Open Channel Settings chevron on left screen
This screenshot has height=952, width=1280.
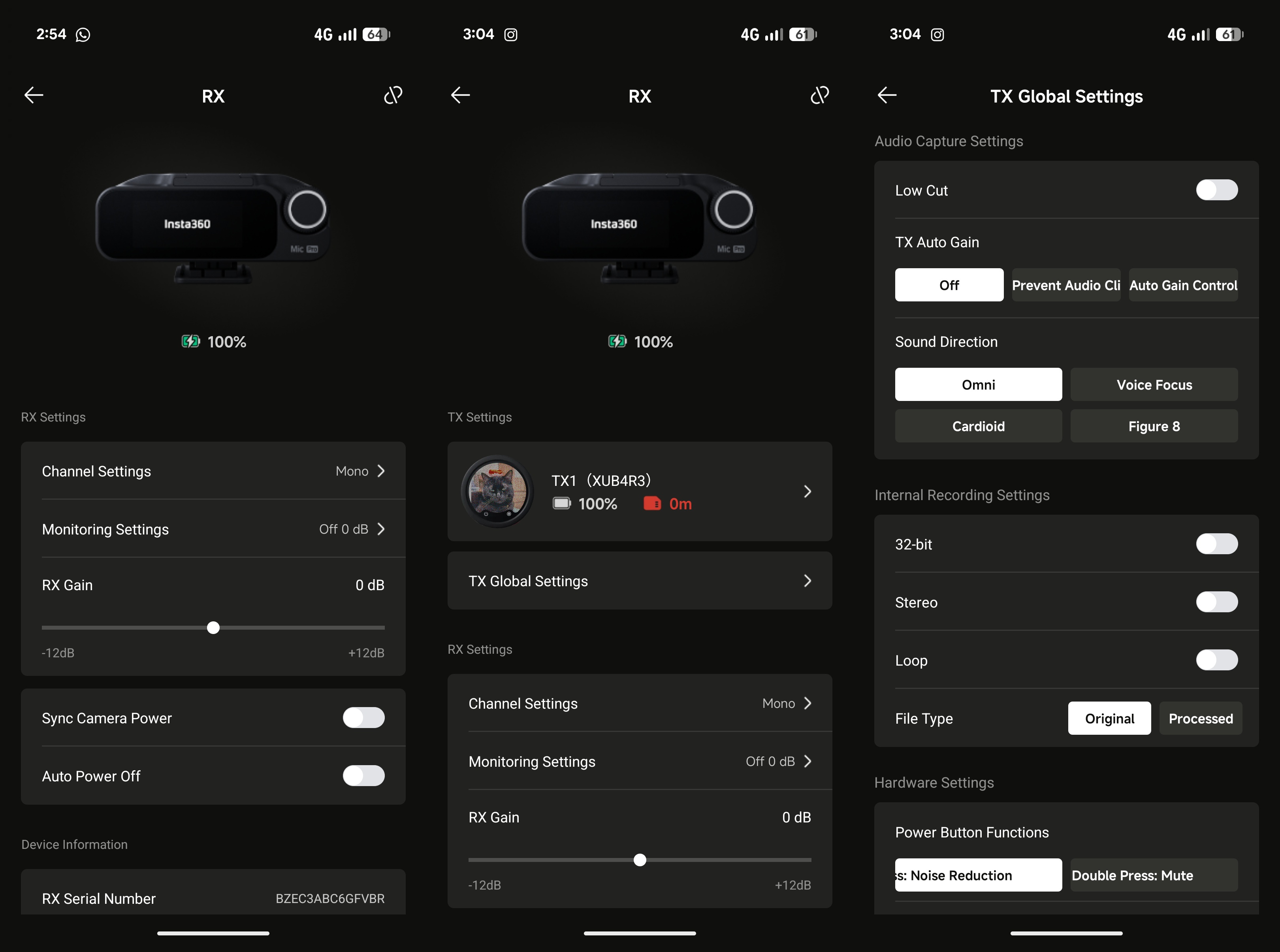point(381,471)
